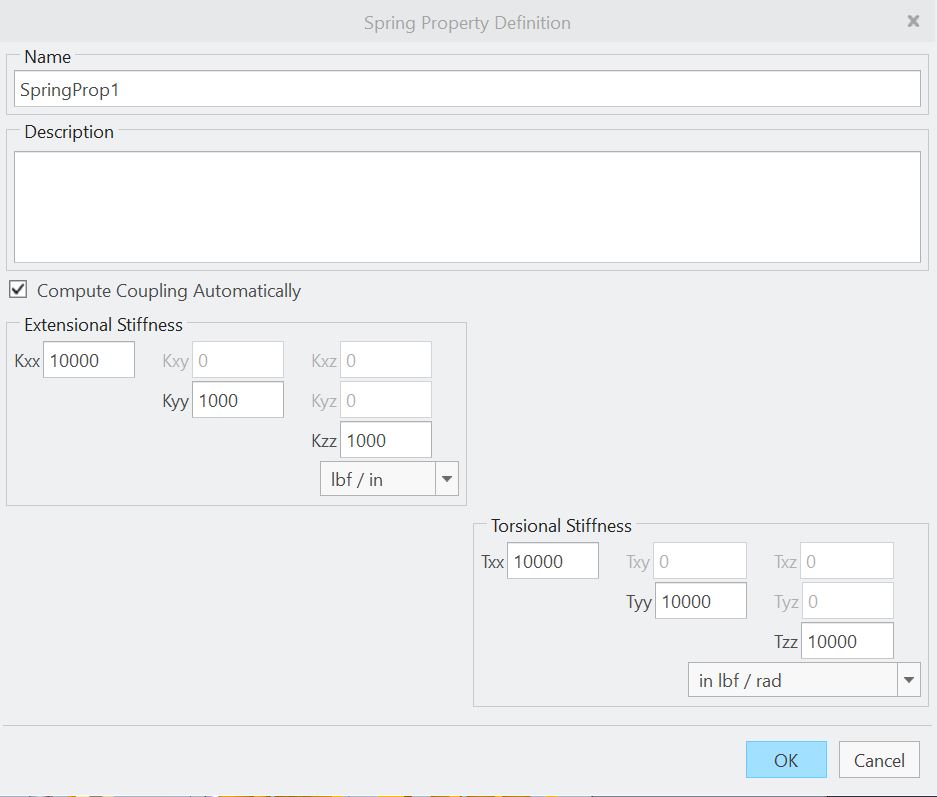Image resolution: width=937 pixels, height=797 pixels.
Task: Open the extensional stiffness units dropdown
Action: (447, 478)
